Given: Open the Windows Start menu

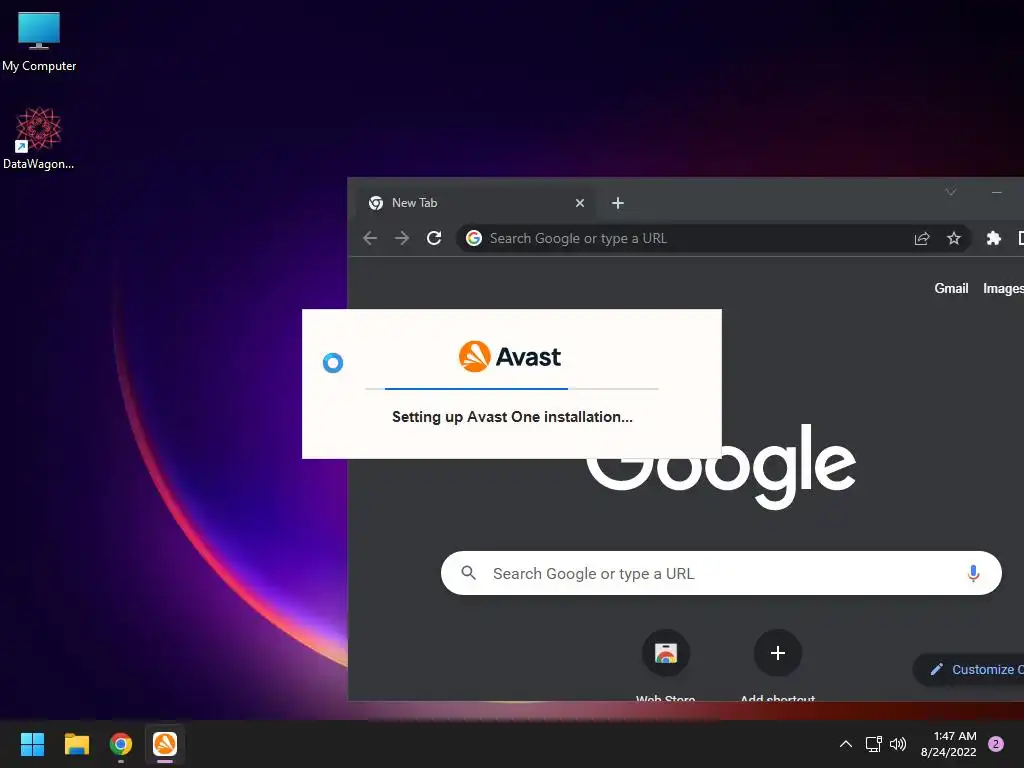Looking at the screenshot, I should (32, 744).
